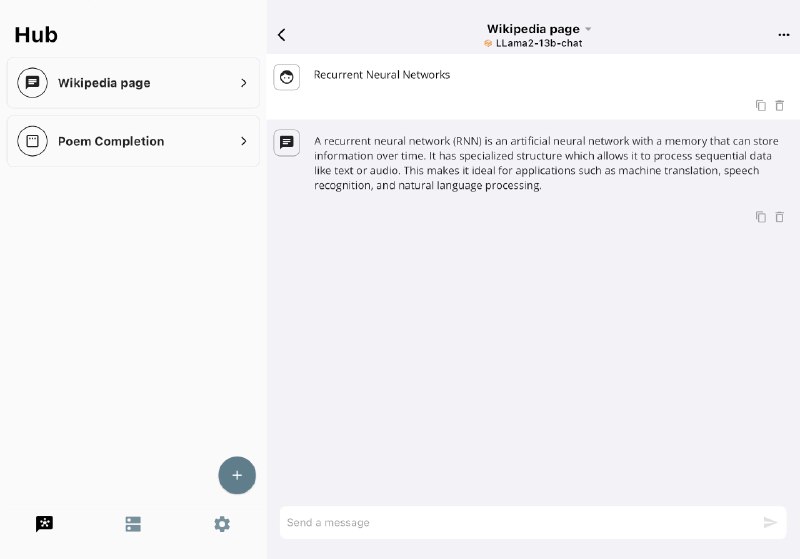Switch to the server models bottom tab
This screenshot has height=559, width=800.
click(133, 524)
